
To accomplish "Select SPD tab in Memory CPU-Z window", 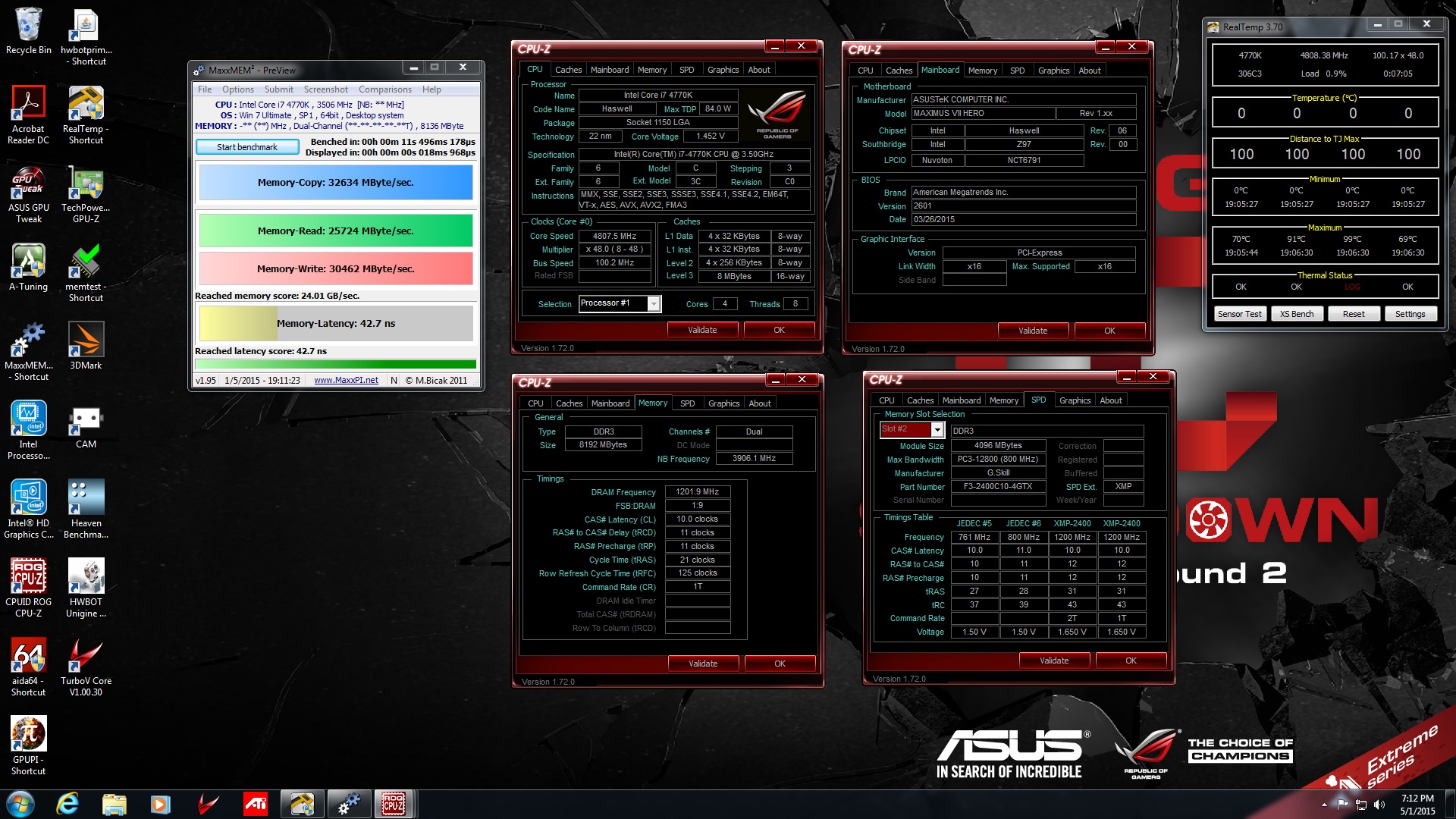I will [x=687, y=403].
